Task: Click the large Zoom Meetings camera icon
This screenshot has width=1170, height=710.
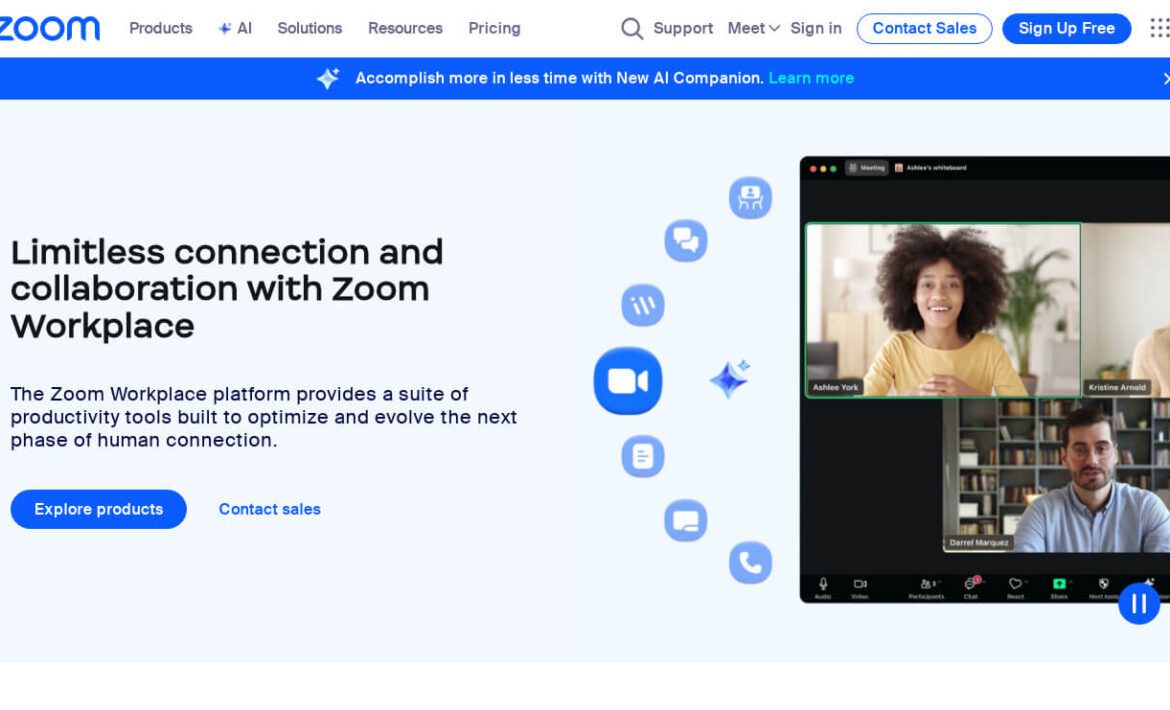Action: (628, 381)
